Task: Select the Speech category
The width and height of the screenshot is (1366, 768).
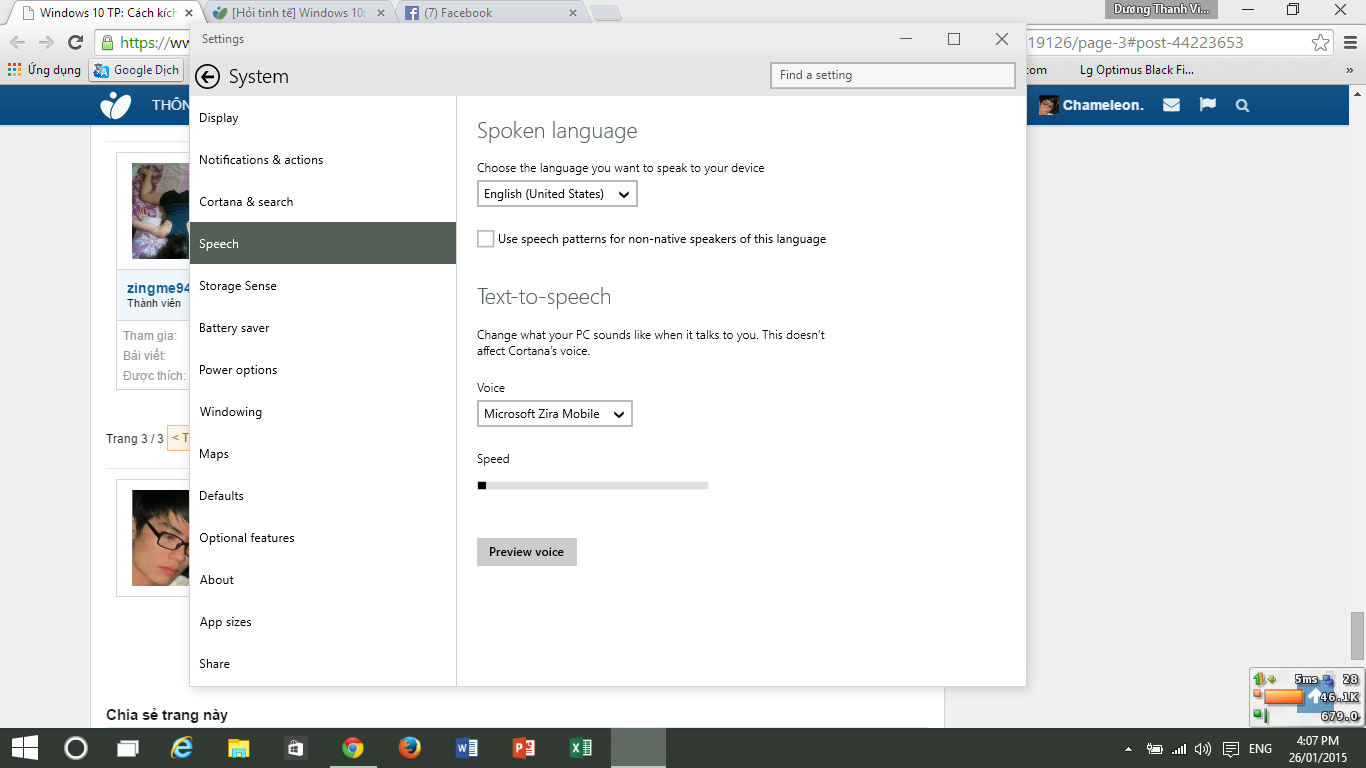Action: [323, 243]
